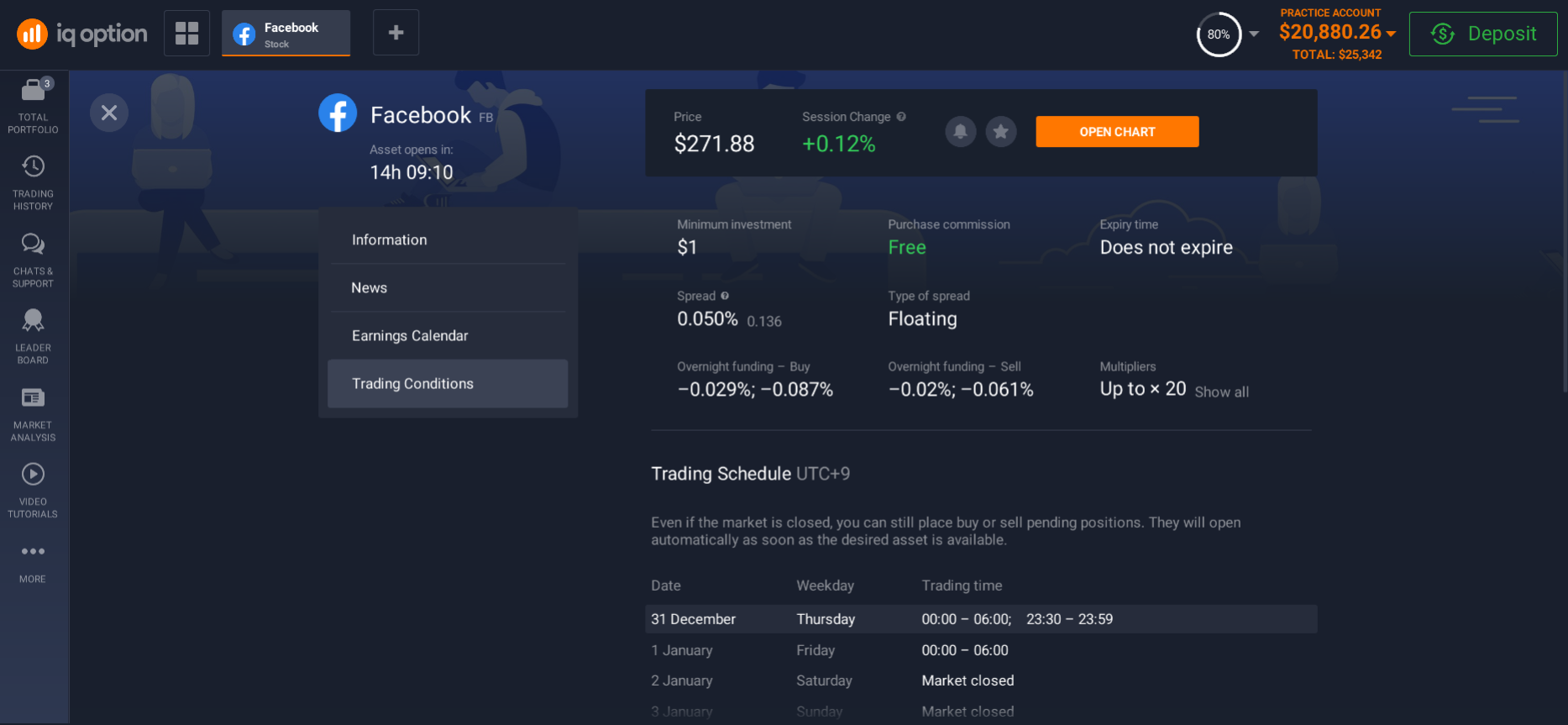Click the overnight funding Buy value −0.029%

(x=755, y=390)
